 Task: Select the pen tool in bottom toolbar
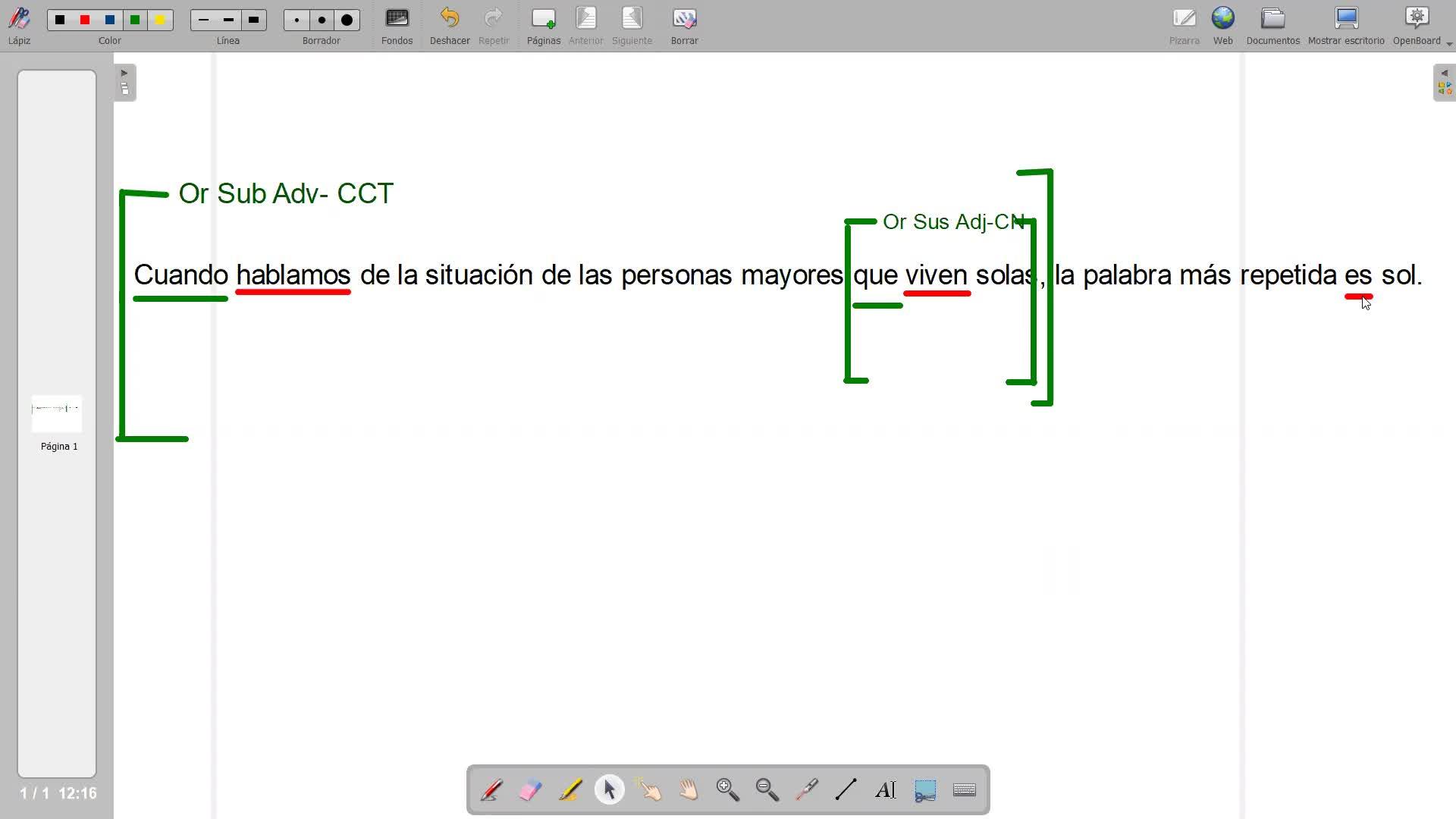pyautogui.click(x=491, y=790)
